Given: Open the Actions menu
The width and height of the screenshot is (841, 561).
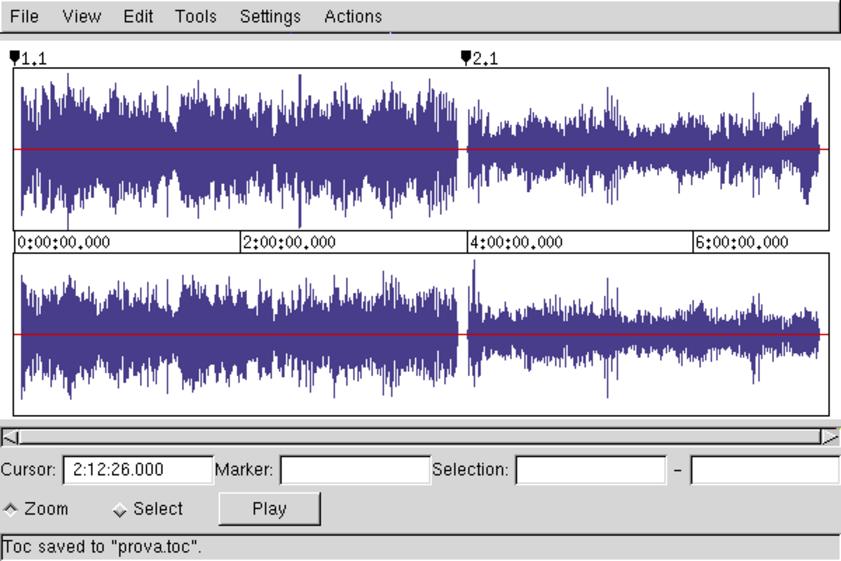Looking at the screenshot, I should (353, 17).
